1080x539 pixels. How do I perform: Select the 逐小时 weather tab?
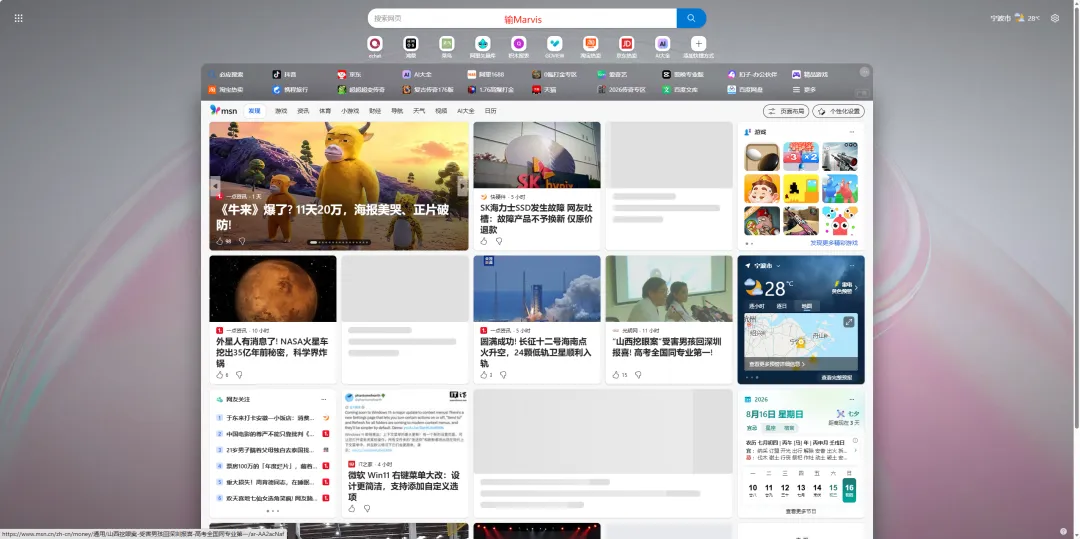click(x=756, y=306)
